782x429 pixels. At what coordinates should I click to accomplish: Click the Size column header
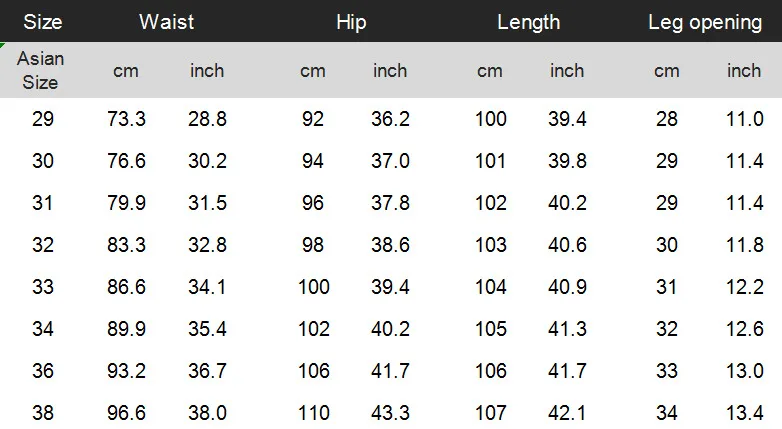[43, 22]
